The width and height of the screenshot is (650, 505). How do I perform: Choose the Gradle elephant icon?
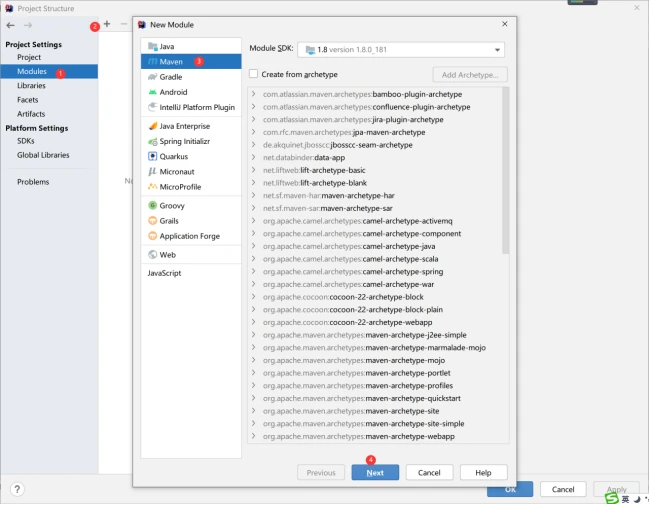pyautogui.click(x=153, y=77)
